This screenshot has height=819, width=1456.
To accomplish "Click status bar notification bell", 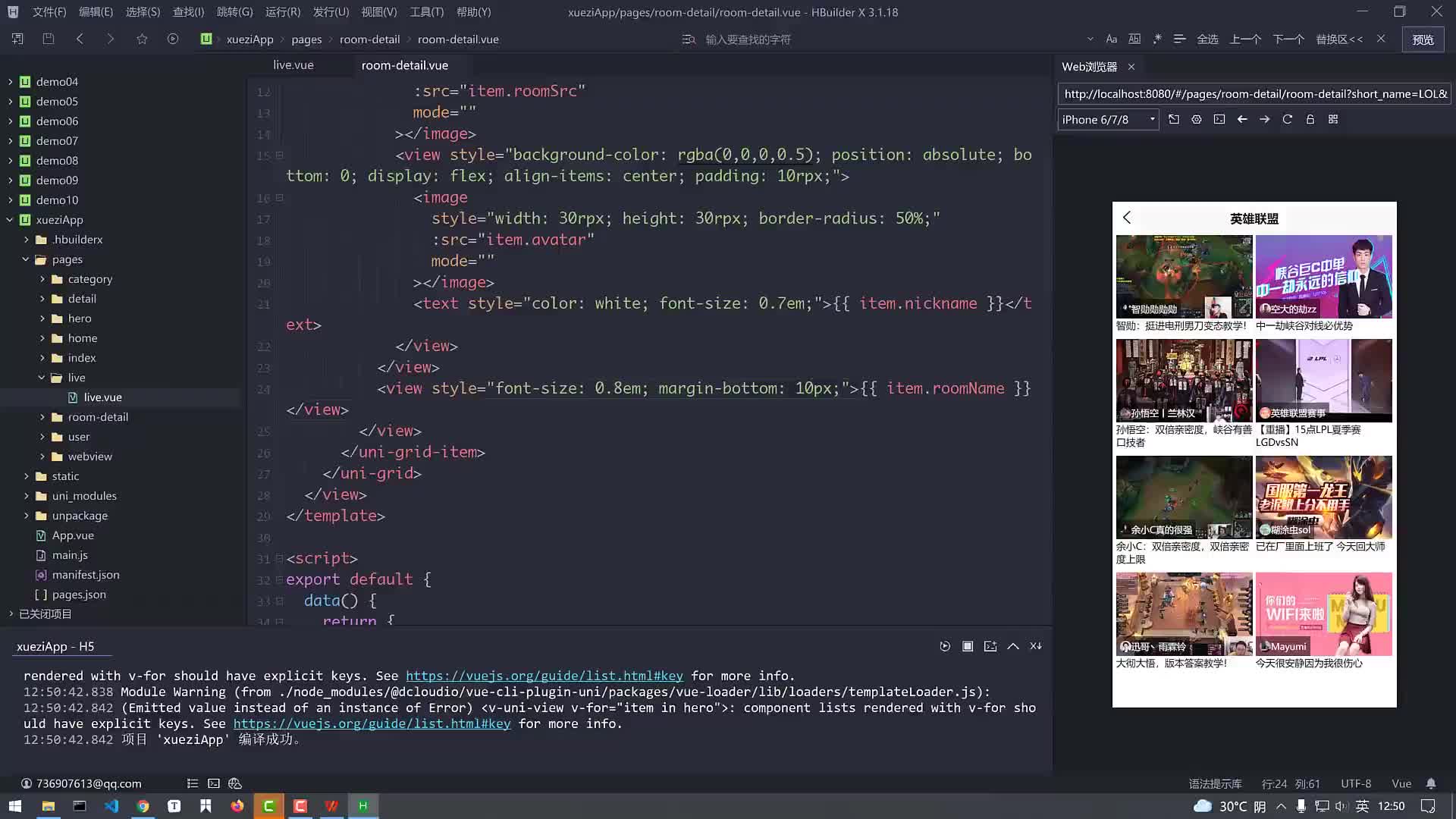I will (x=1431, y=783).
